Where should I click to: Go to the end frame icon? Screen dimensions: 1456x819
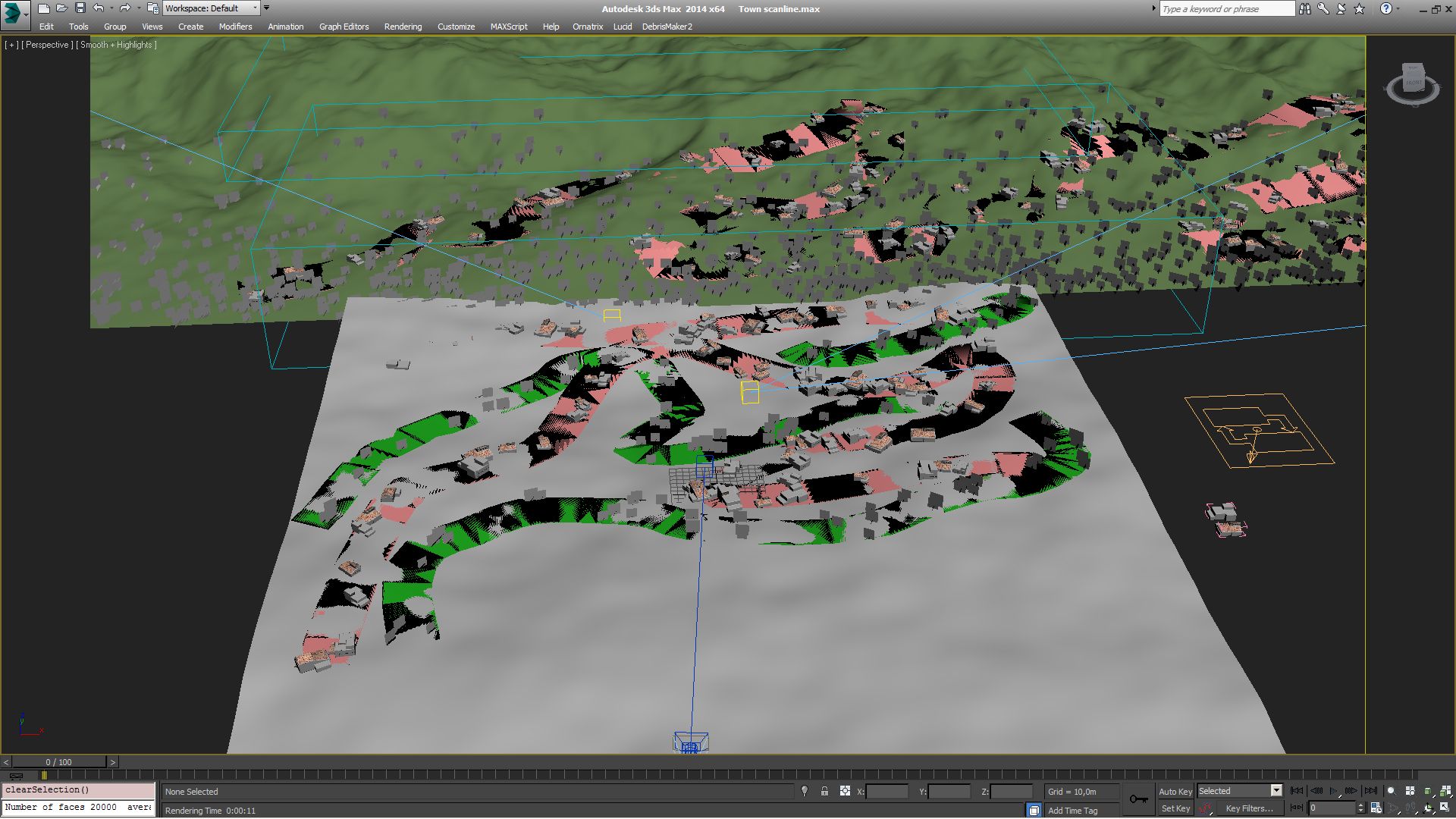point(1370,791)
